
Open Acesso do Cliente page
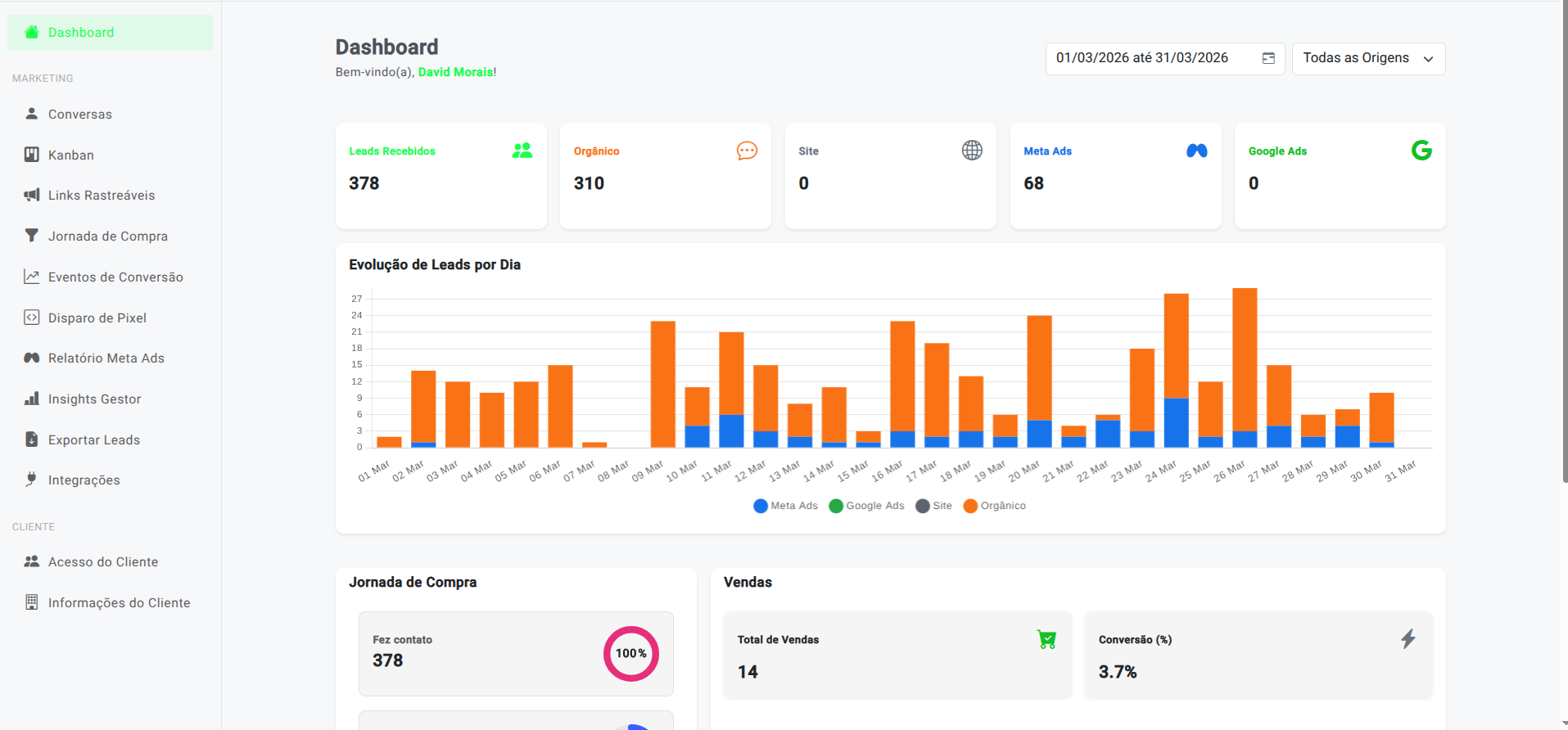[111, 561]
